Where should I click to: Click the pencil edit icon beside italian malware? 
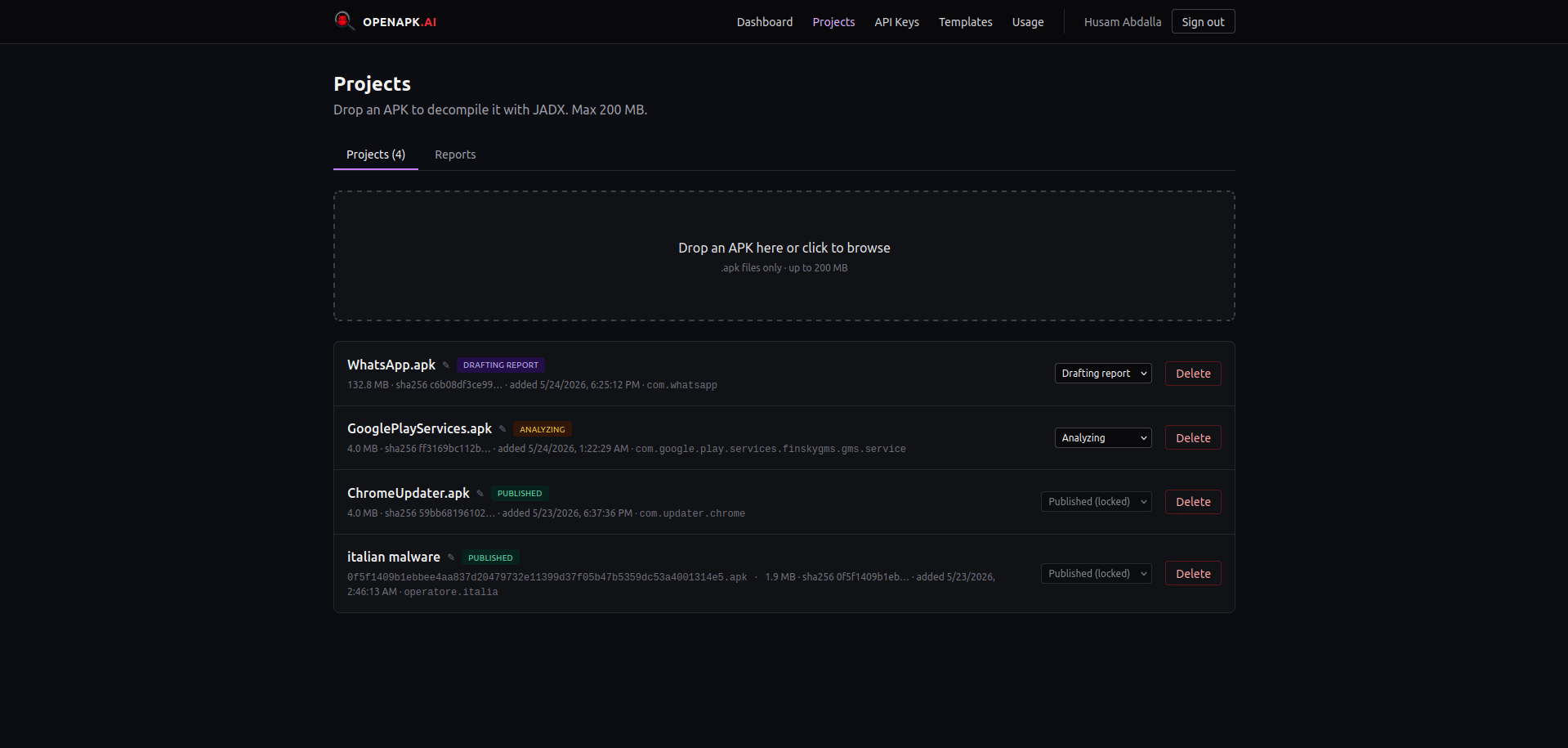[x=451, y=558]
